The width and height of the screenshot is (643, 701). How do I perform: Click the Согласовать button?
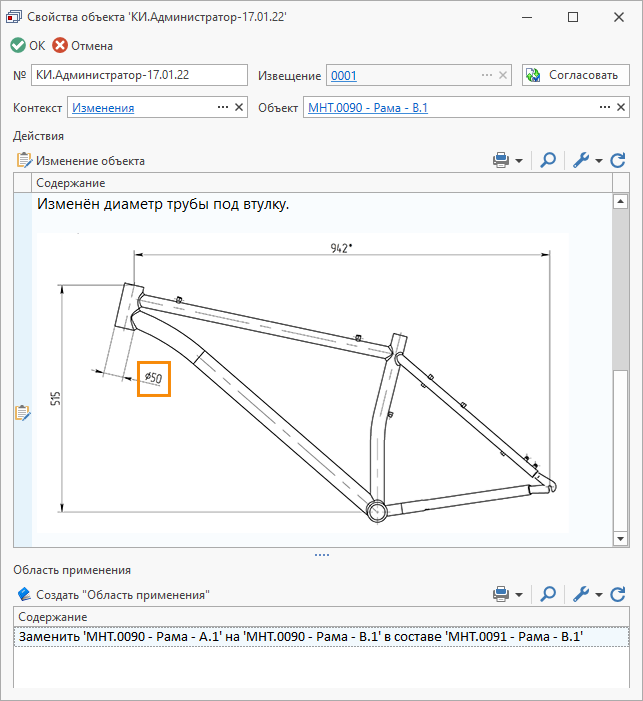coord(575,75)
